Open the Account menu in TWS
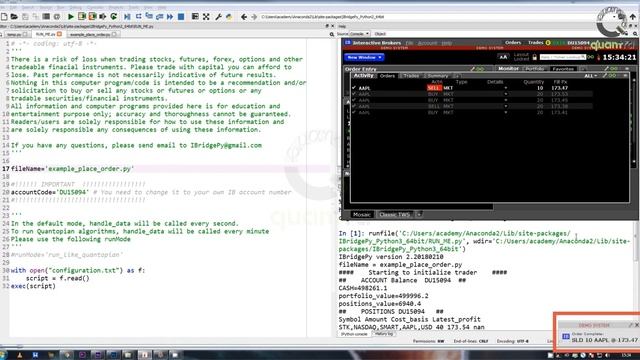 coord(427,43)
